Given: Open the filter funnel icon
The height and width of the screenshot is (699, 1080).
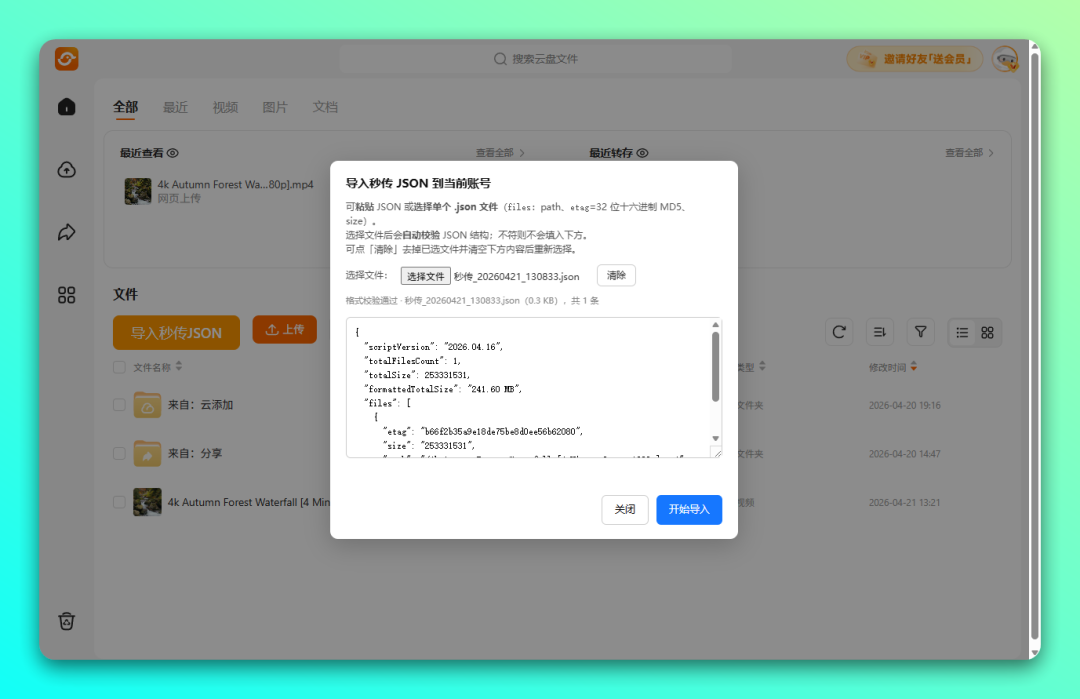Looking at the screenshot, I should (x=919, y=332).
